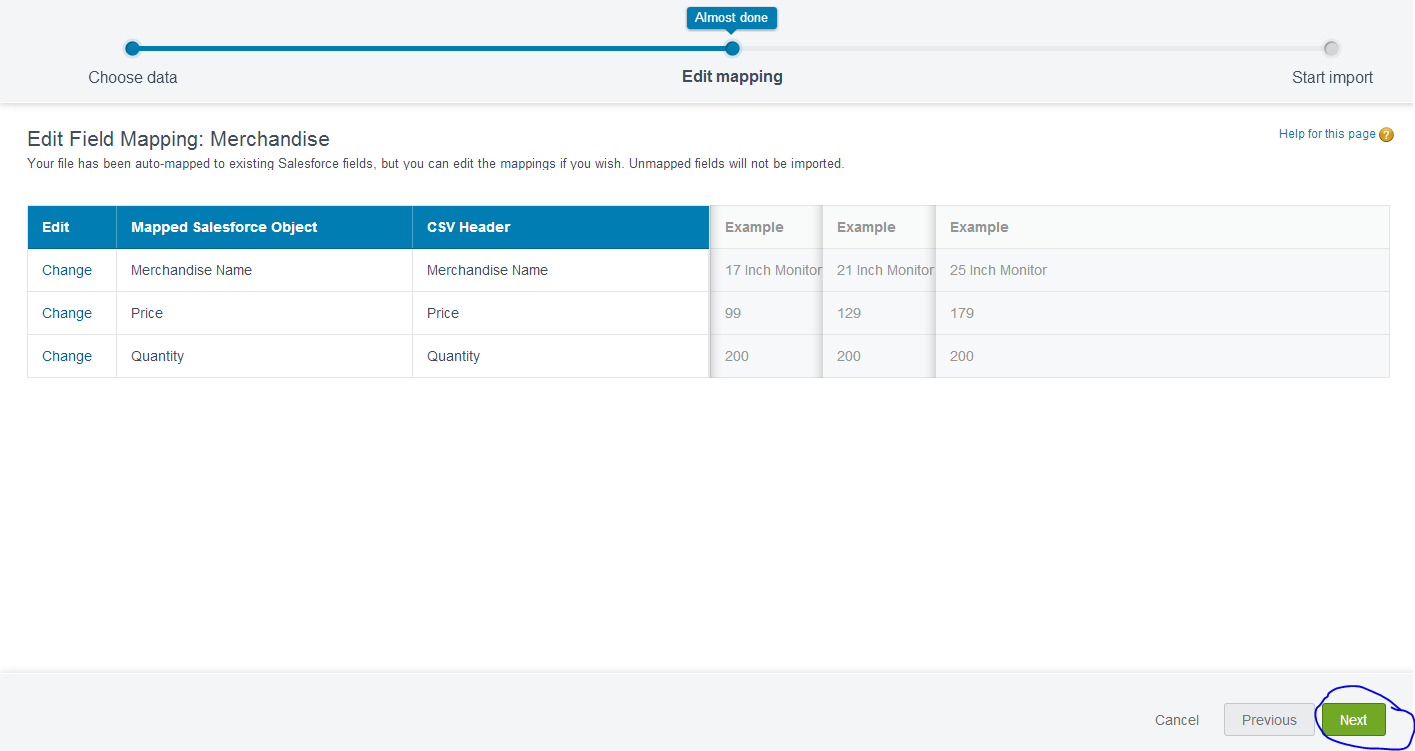
Task: Click Change for Merchandise Name mapping
Action: tap(67, 270)
